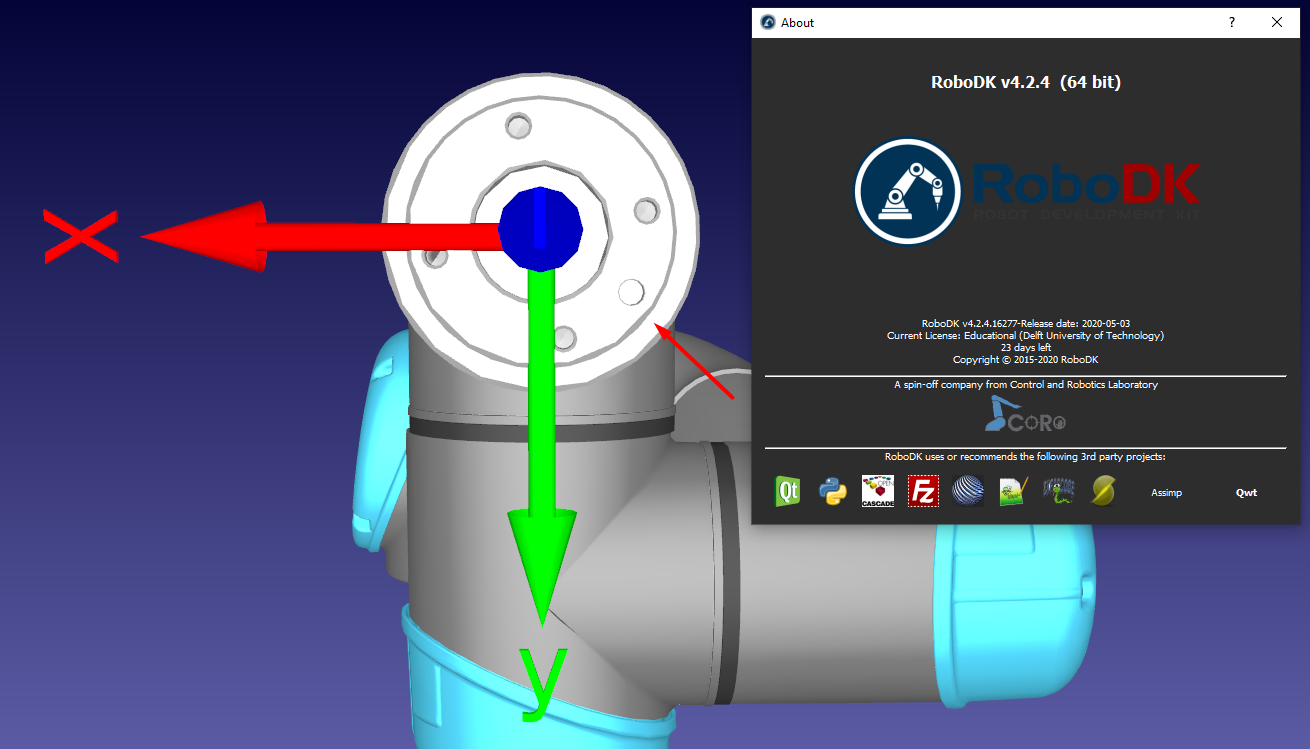The image size is (1310, 749).
Task: Open the Open CASCADE project icon
Action: [x=877, y=491]
